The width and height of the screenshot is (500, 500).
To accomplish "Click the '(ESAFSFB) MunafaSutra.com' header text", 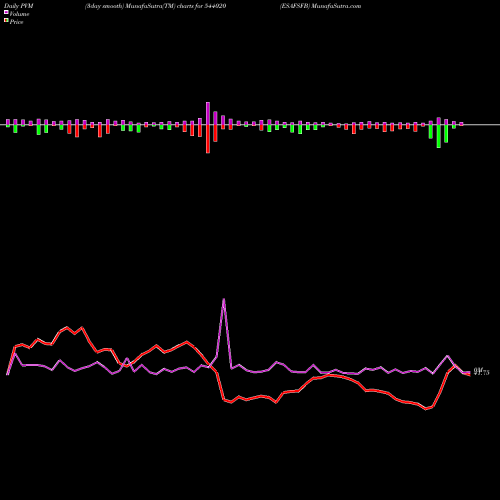I will [x=320, y=6].
